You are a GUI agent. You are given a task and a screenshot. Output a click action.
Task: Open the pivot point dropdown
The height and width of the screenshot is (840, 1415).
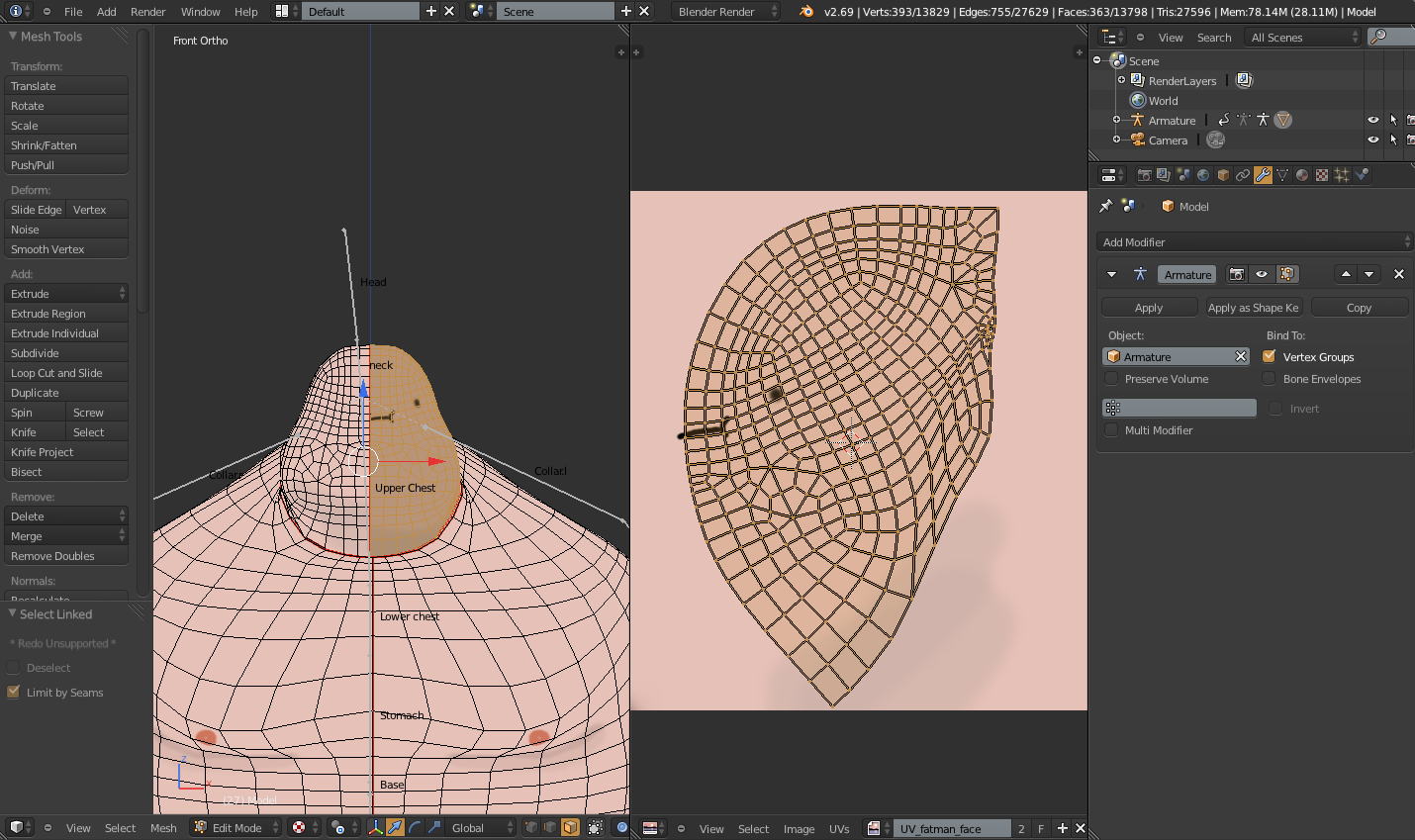(x=343, y=827)
